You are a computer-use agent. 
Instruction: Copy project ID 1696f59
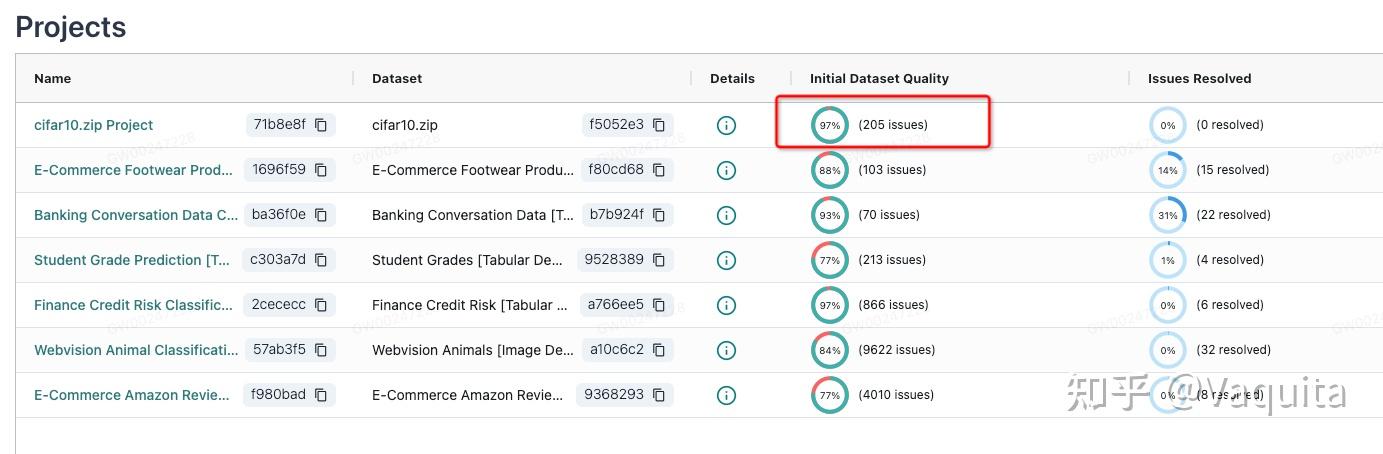click(x=321, y=170)
